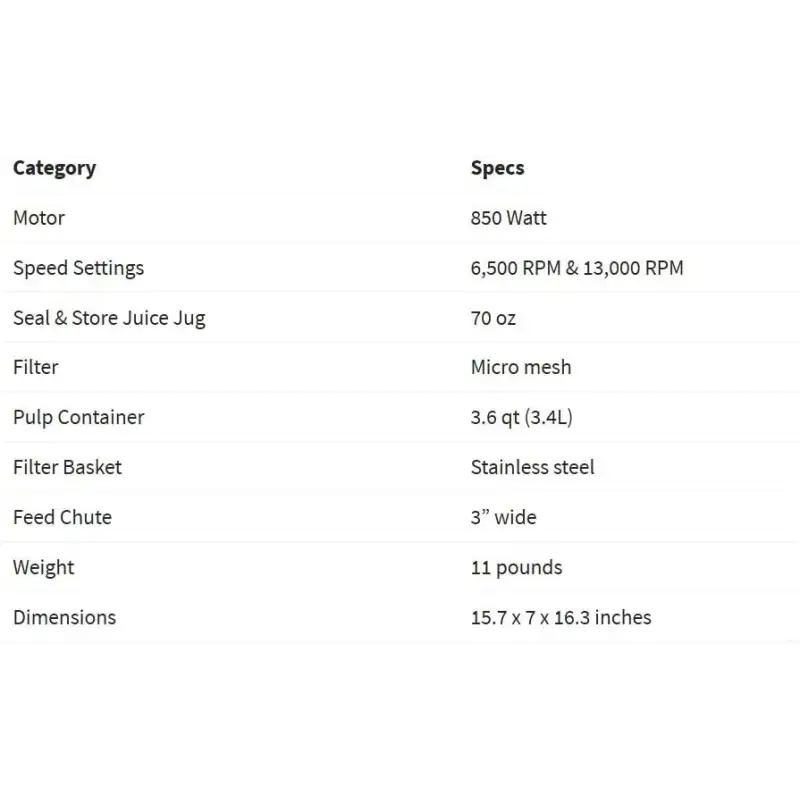800x800 pixels.
Task: Select the Pulp Container label
Action: tap(79, 417)
